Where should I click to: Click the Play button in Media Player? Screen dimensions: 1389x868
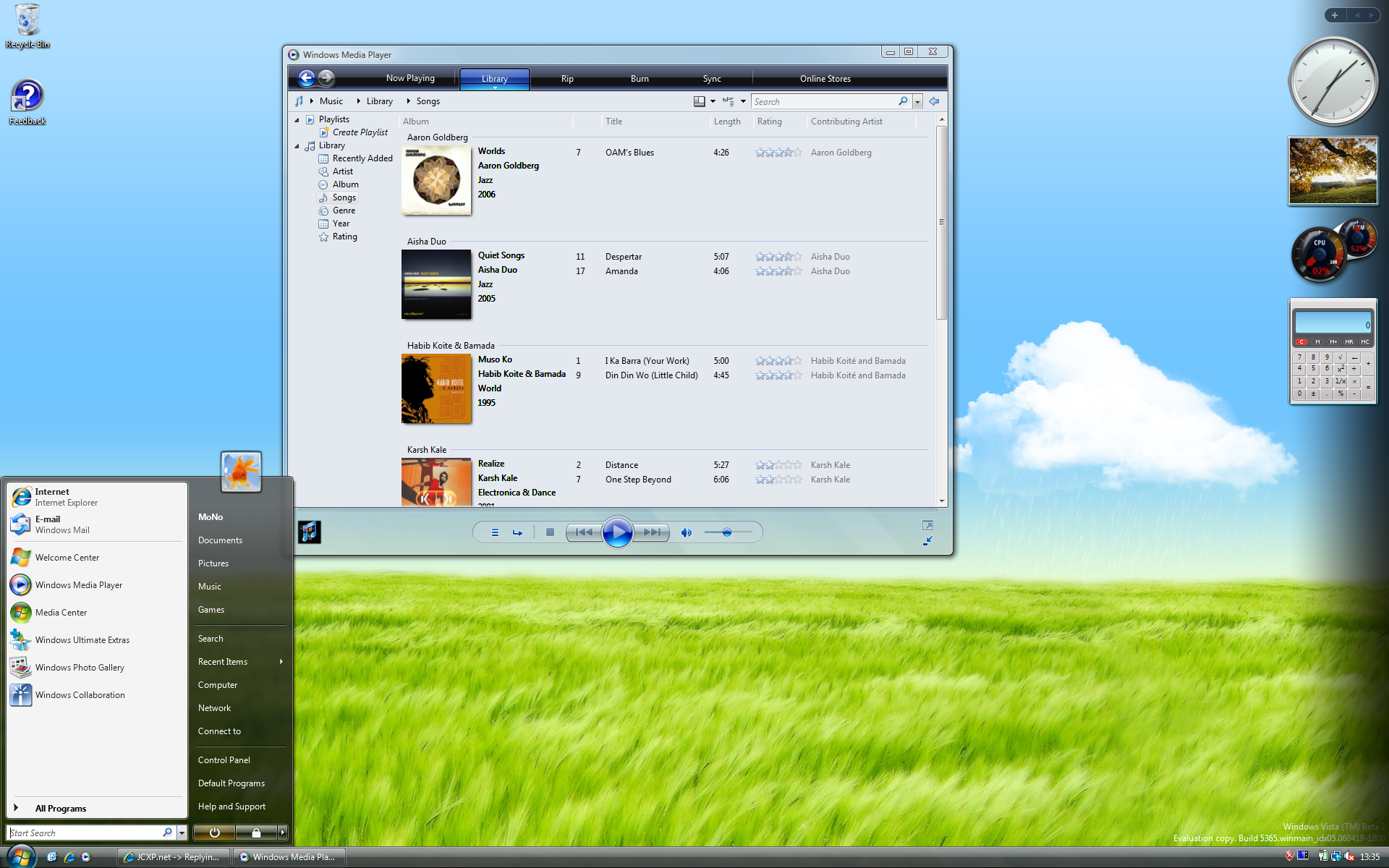tap(617, 532)
